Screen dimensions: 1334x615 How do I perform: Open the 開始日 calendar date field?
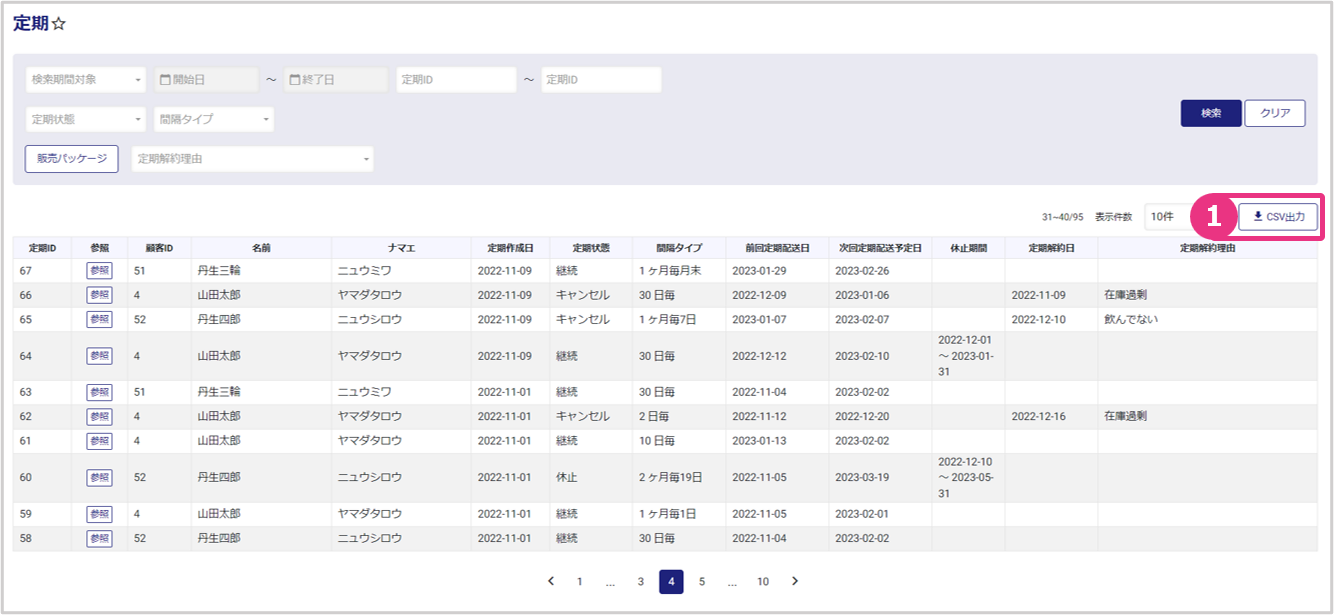click(206, 80)
